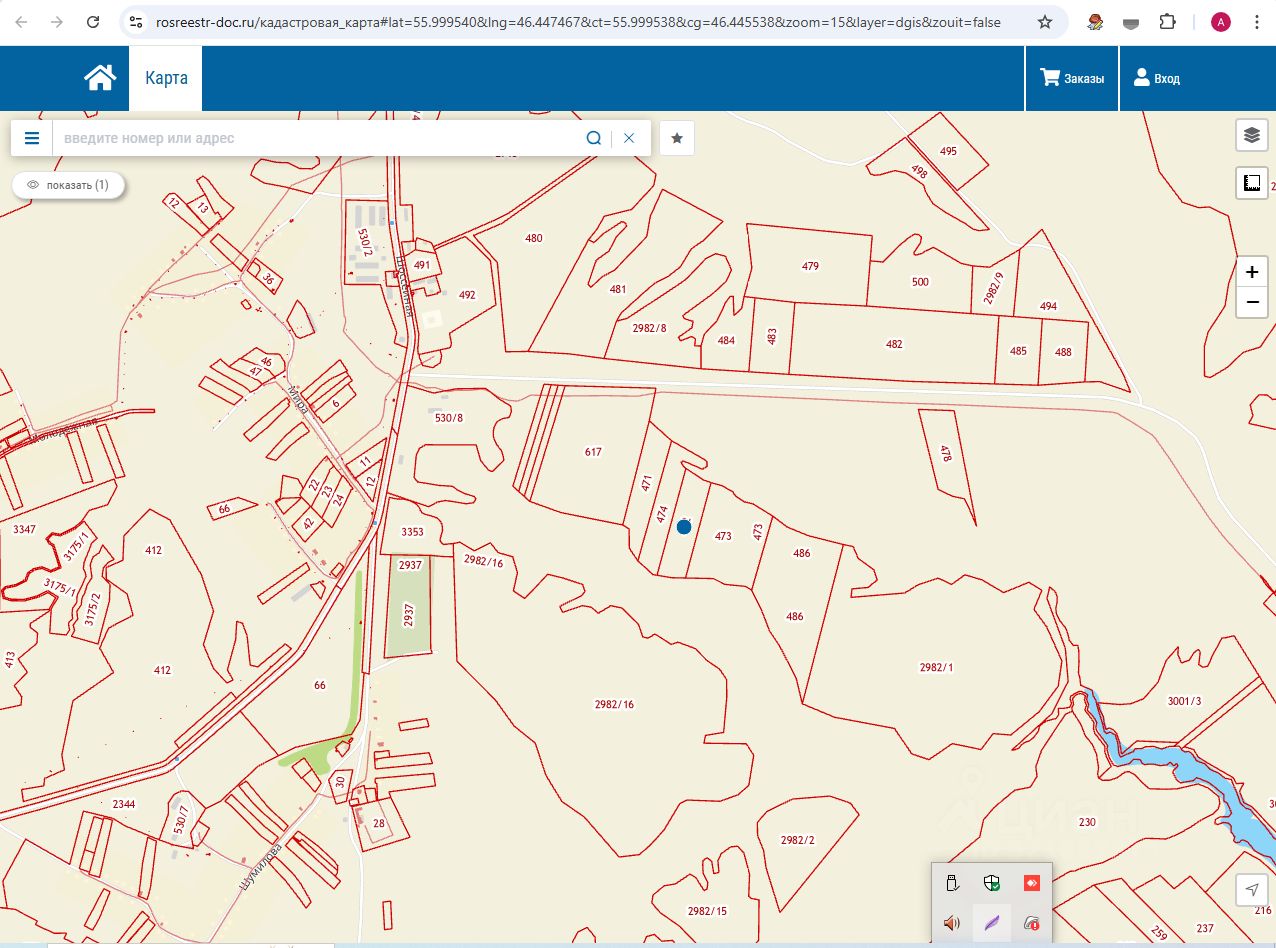Locate my position with the arrow button
Screen dimensions: 1276x948
pyautogui.click(x=1251, y=889)
